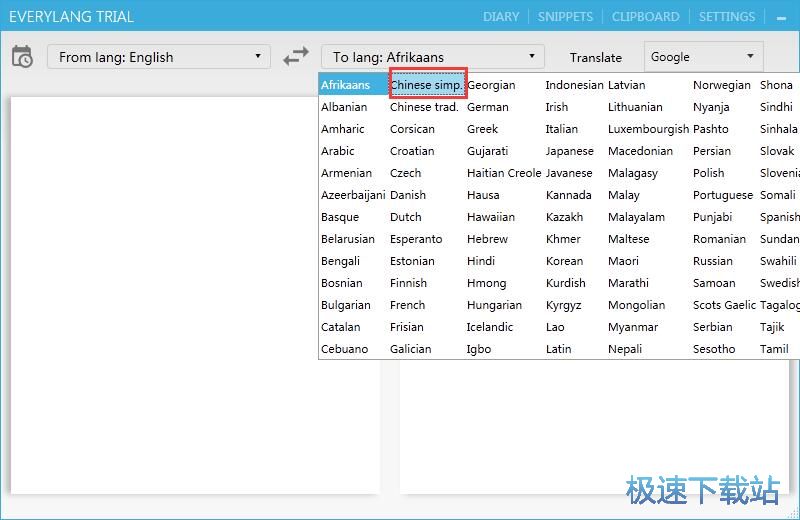The image size is (800, 520).
Task: Open the DIARY tab
Action: click(501, 17)
